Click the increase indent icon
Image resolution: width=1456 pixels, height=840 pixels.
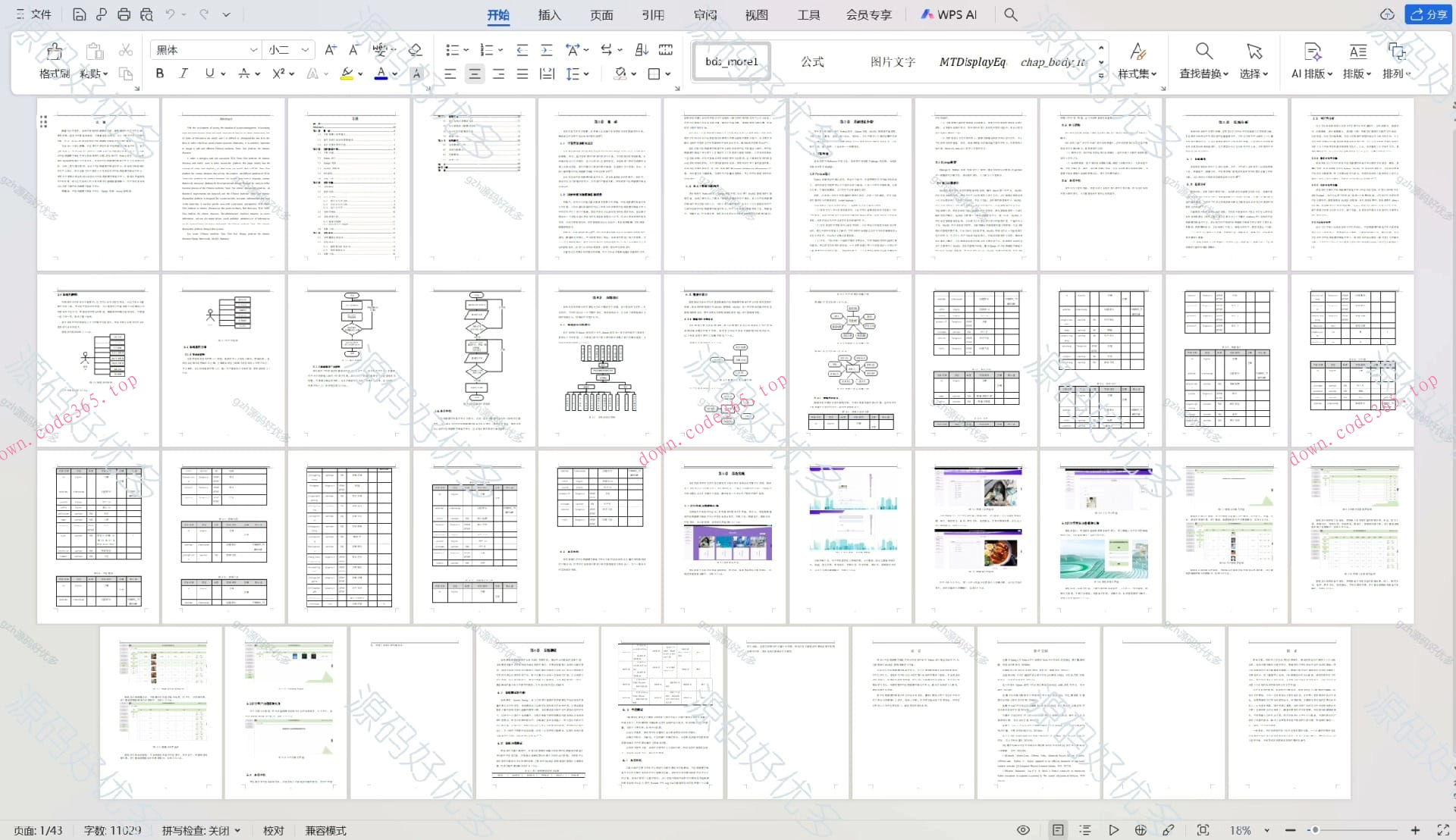tap(546, 50)
